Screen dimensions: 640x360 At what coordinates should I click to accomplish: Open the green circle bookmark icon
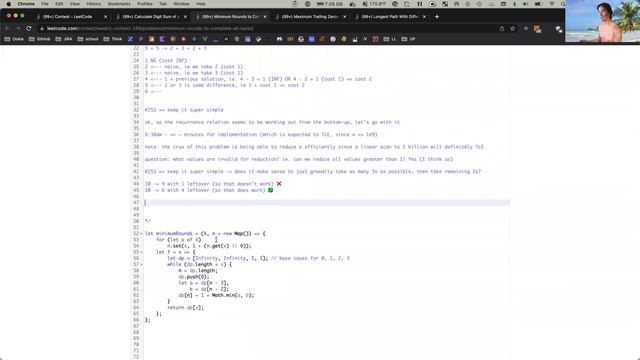[237, 39]
